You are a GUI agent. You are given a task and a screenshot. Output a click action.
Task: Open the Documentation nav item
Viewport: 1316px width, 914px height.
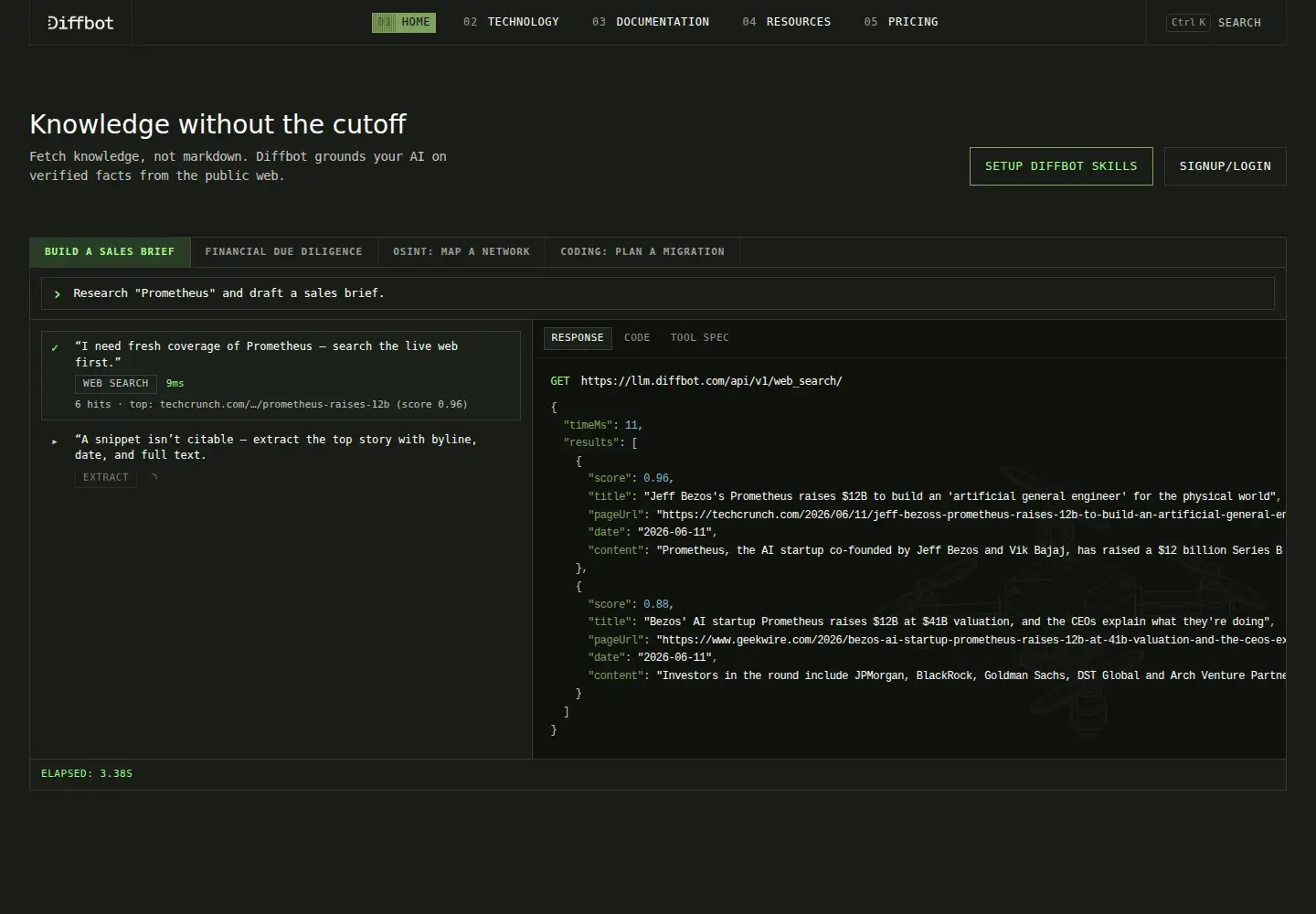point(651,22)
